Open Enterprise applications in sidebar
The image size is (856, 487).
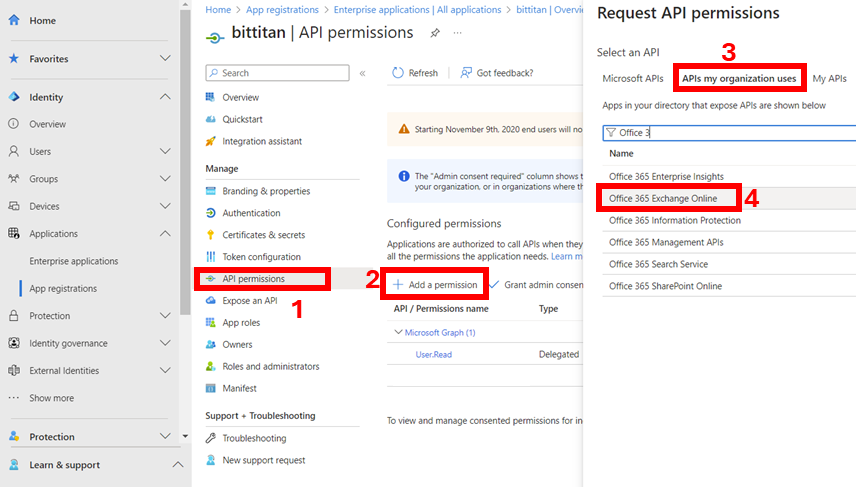pyautogui.click(x=74, y=261)
